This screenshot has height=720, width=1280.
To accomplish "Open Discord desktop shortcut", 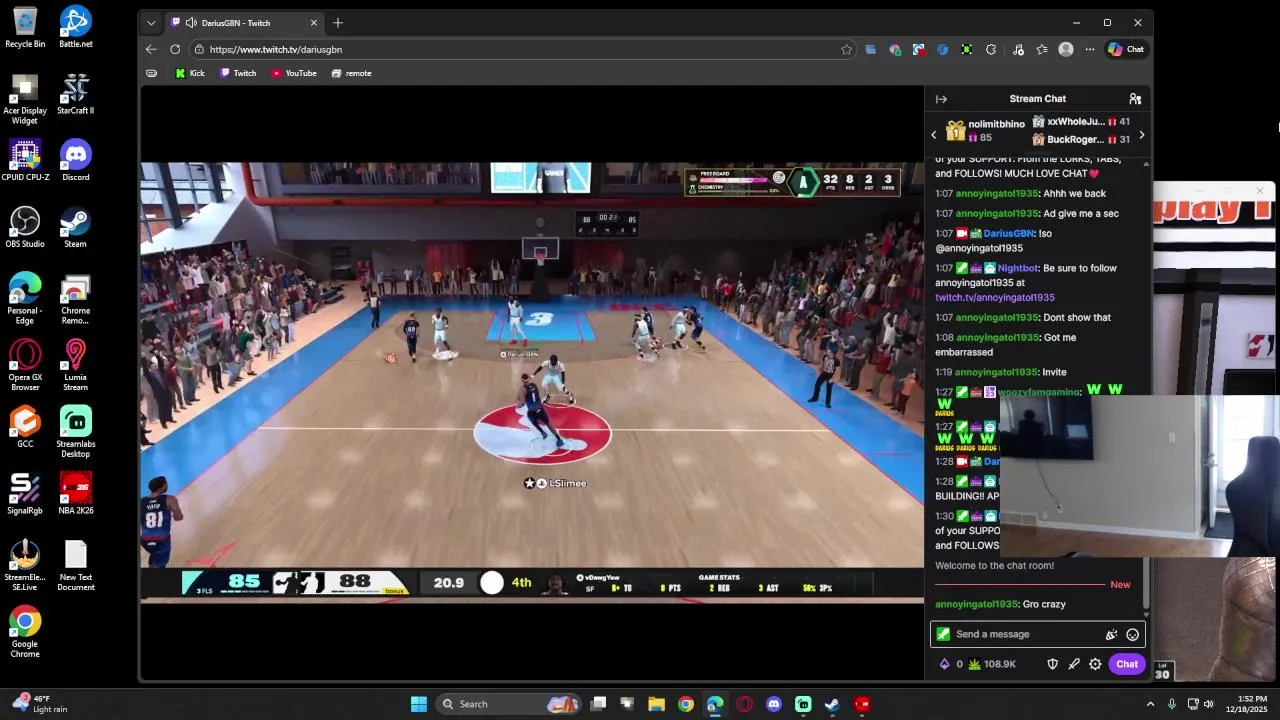I will coord(76,160).
